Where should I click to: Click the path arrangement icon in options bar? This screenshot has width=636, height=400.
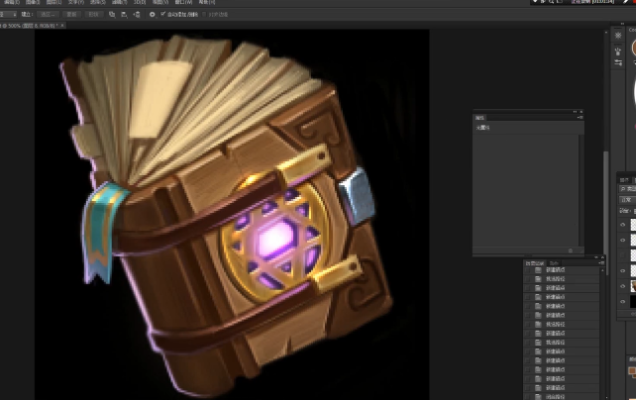[136, 15]
